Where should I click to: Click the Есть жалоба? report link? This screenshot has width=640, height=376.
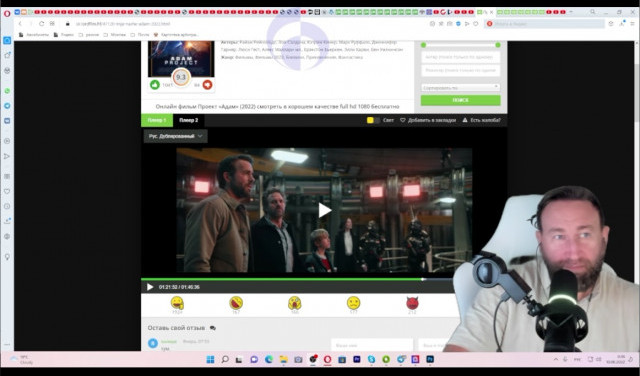click(x=481, y=120)
